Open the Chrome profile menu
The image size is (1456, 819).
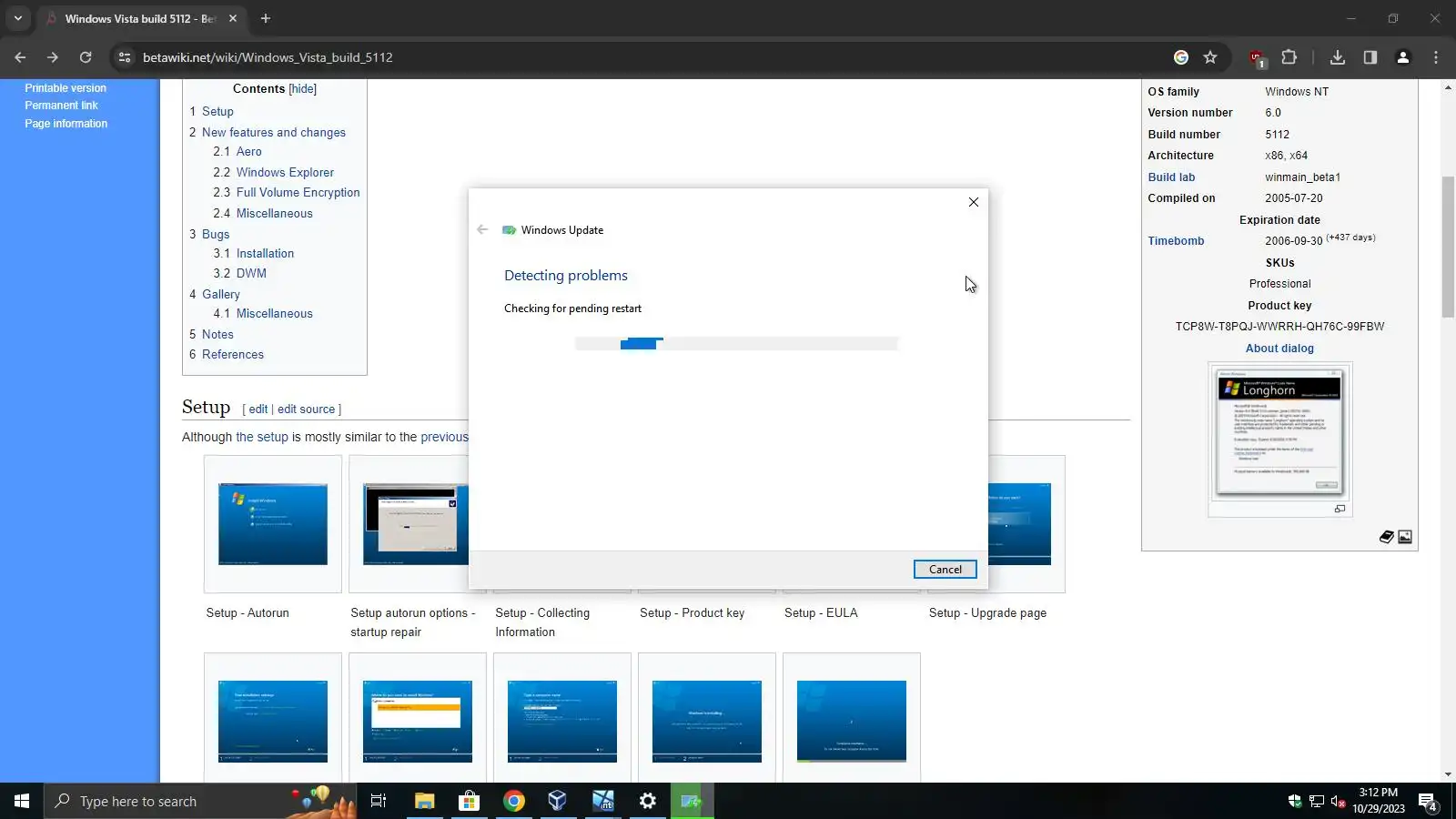point(1403,57)
